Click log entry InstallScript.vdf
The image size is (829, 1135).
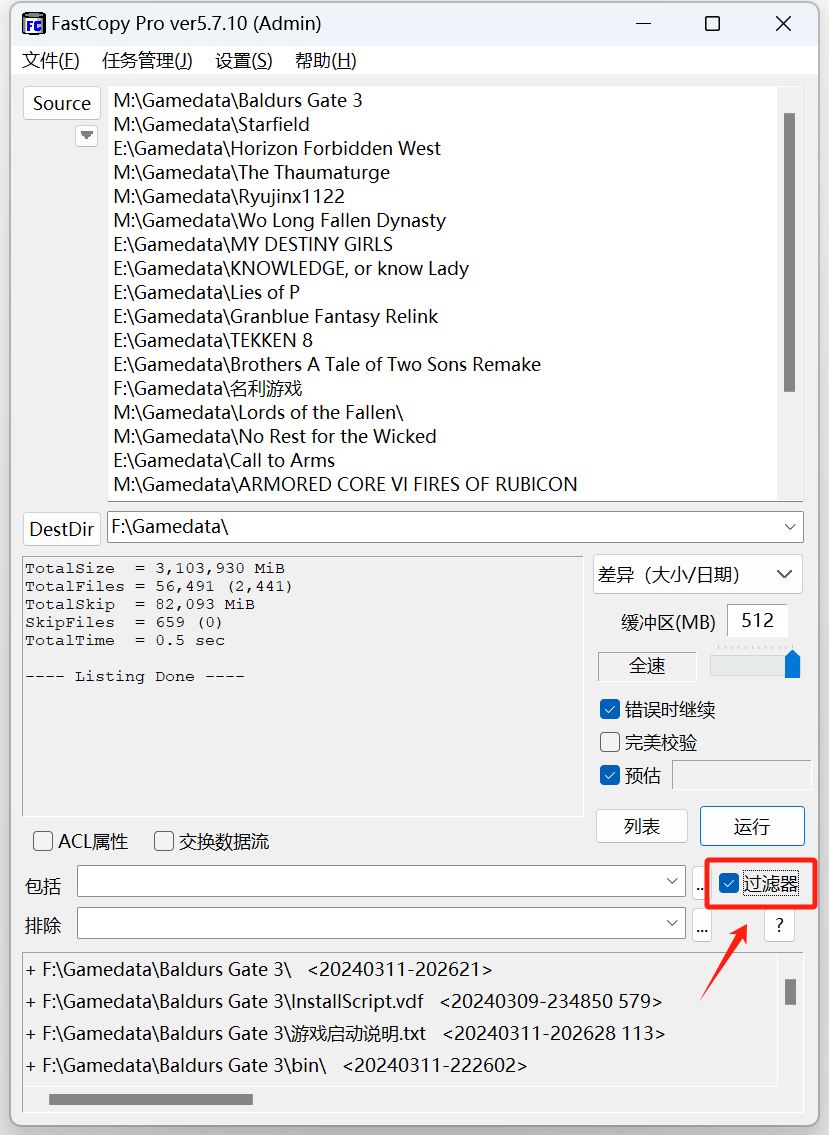click(x=344, y=1001)
